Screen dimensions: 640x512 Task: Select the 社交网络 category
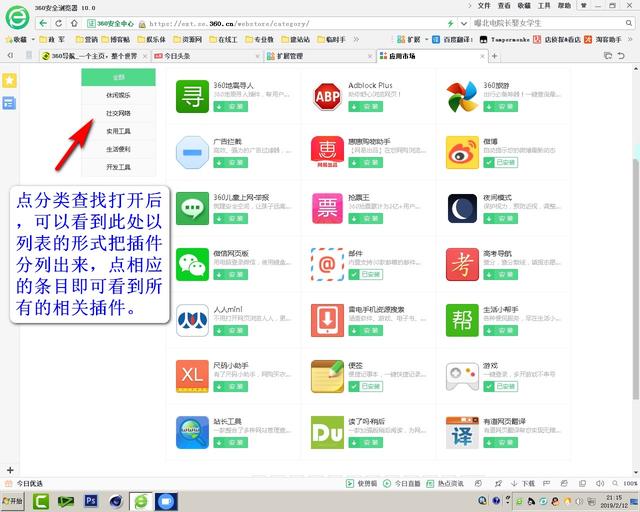coord(118,113)
